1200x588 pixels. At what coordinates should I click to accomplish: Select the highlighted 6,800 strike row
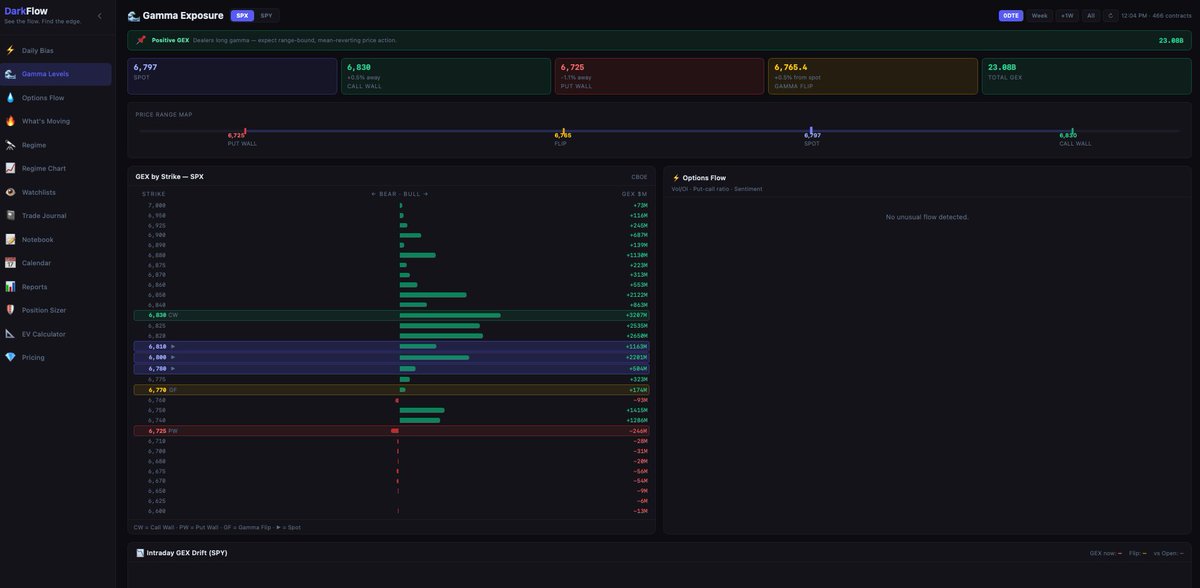[392, 357]
